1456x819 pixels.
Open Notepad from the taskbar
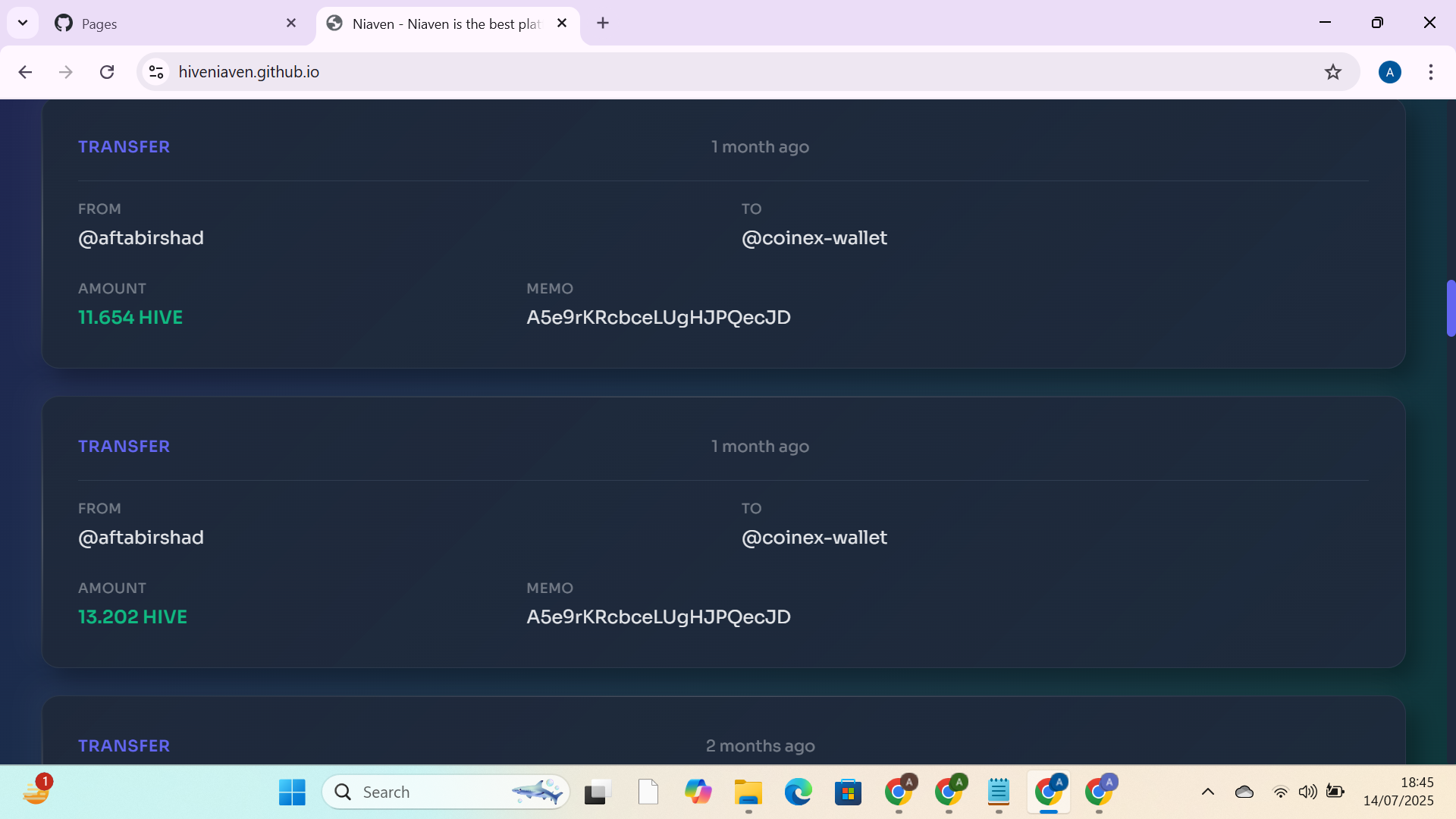coord(999,792)
